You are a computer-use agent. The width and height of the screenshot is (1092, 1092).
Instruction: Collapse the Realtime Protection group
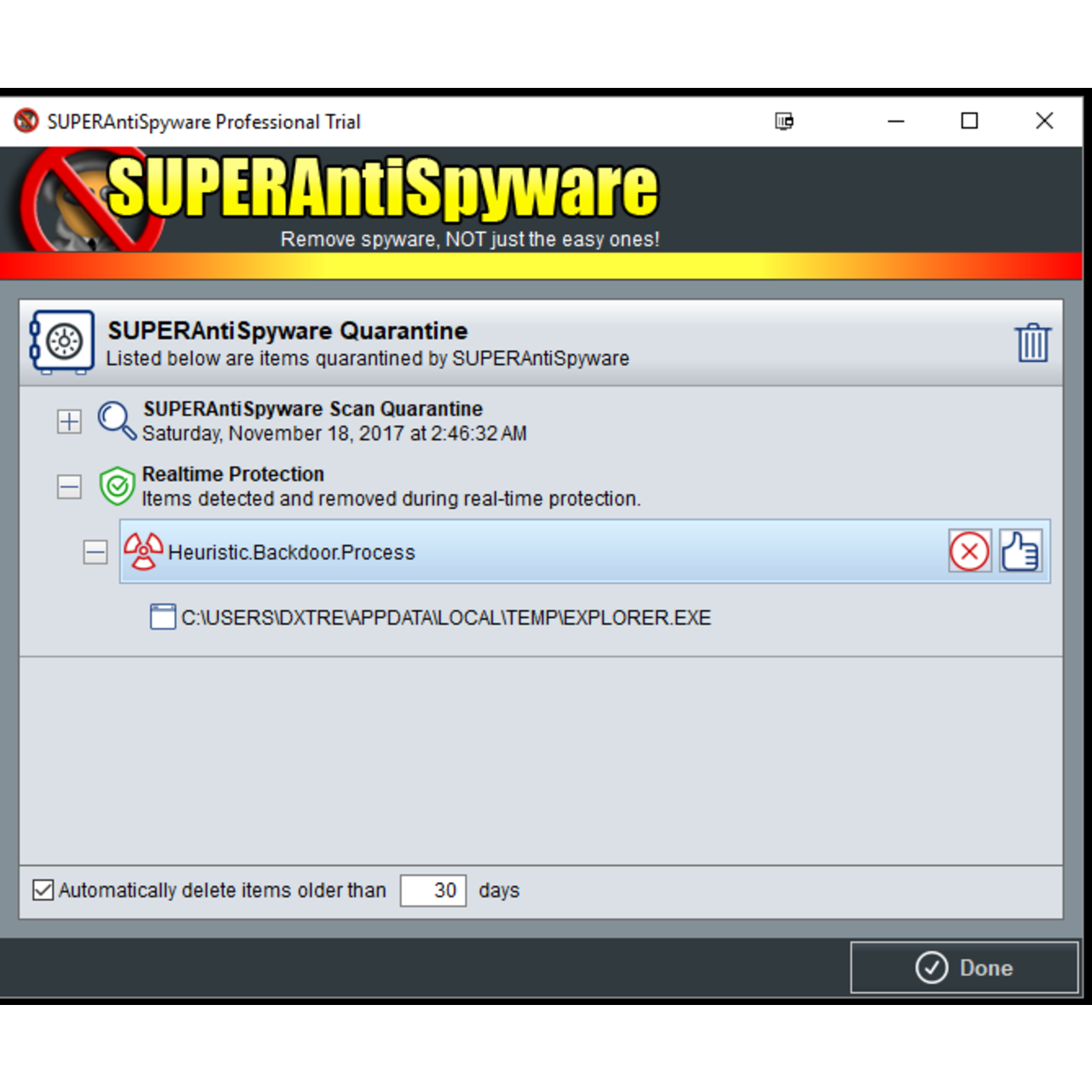69,486
